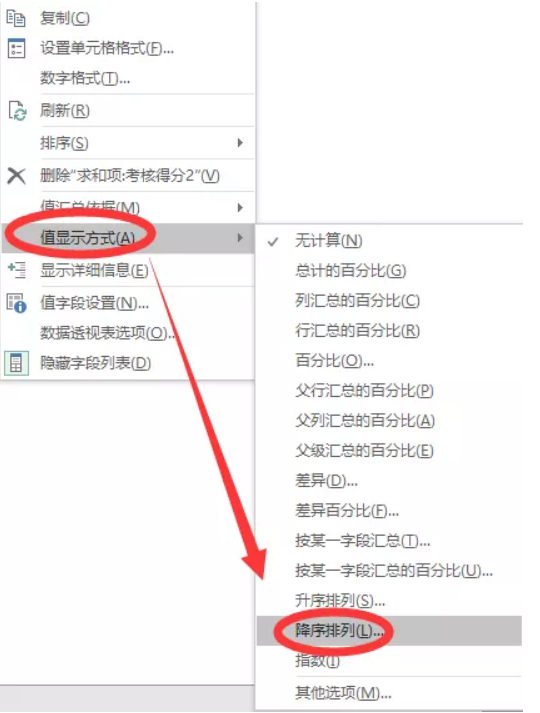Click the X delete icon for 求和项:考核得分2
The image size is (540, 713).
16,176
